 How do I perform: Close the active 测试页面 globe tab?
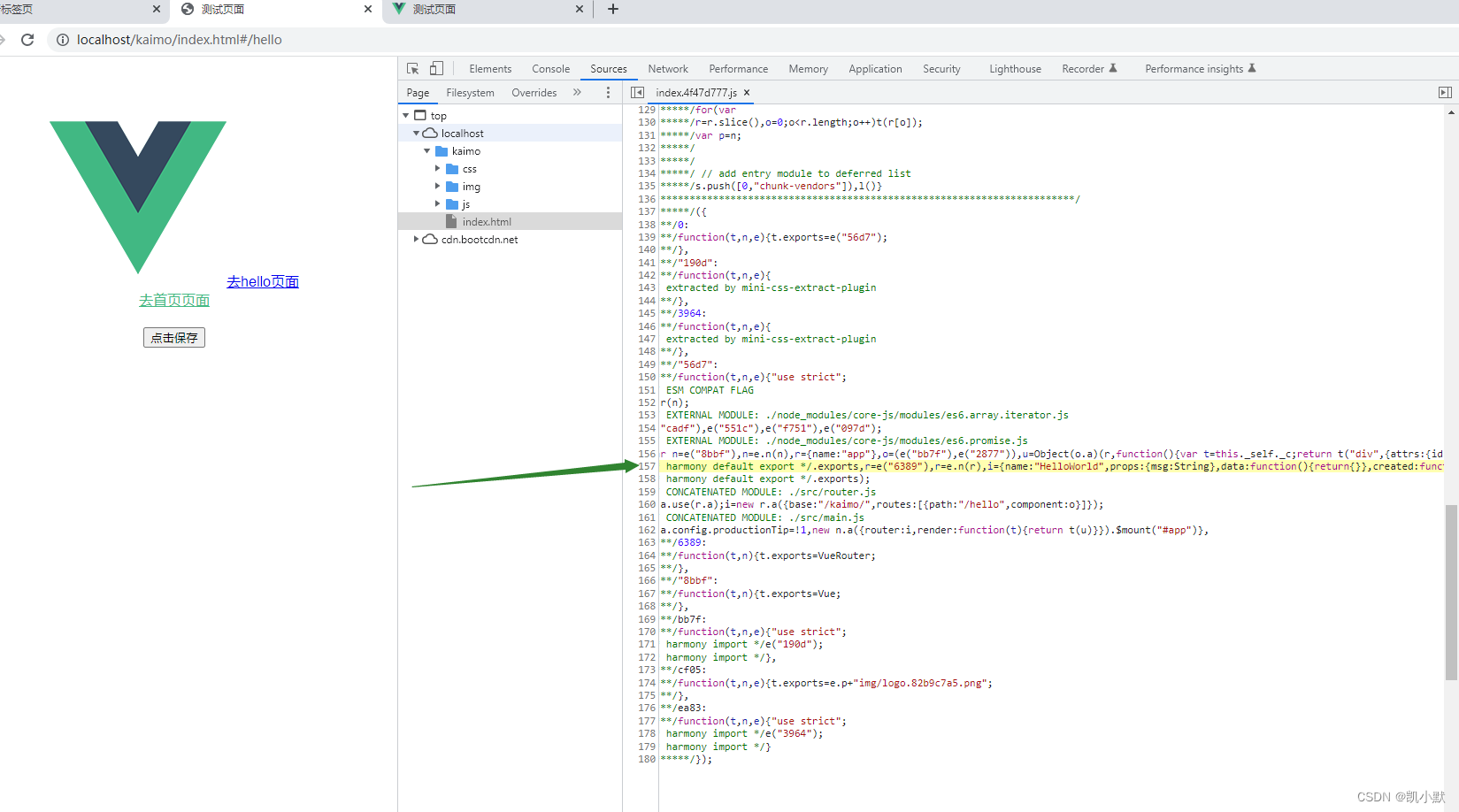(x=368, y=9)
